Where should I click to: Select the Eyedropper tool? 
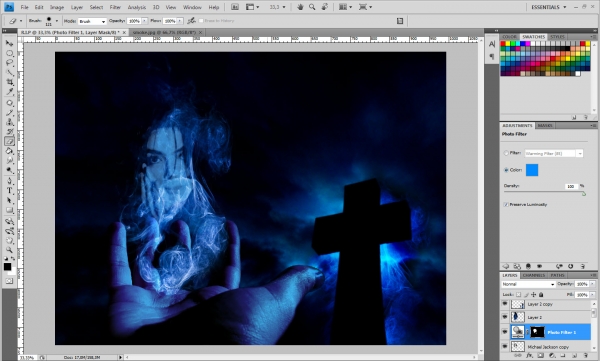9,91
